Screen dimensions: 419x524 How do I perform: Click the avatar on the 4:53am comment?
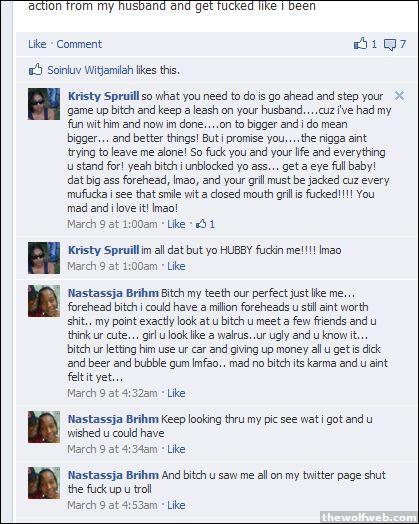[44, 483]
